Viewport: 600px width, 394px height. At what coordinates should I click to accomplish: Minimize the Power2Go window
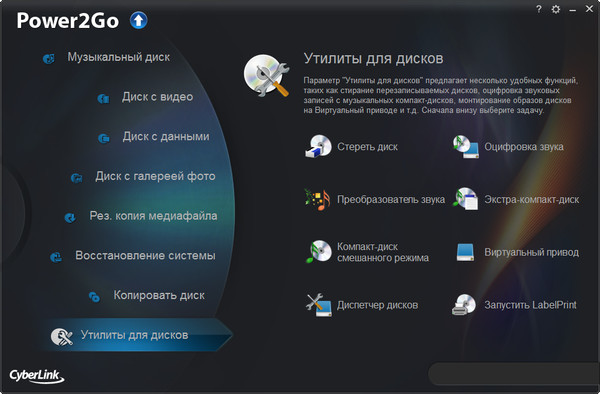pyautogui.click(x=572, y=10)
